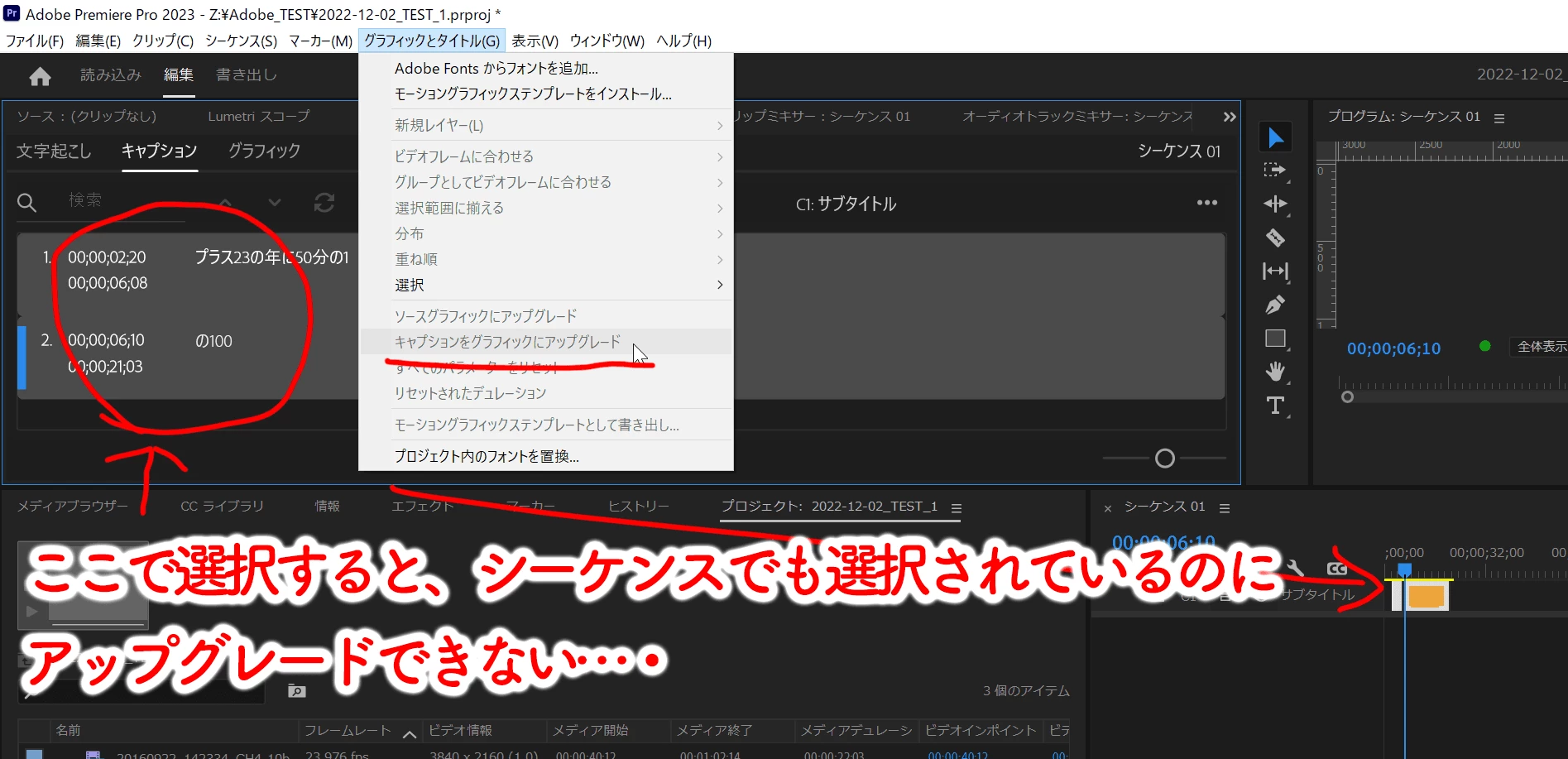Screen dimensions: 1568x759
Task: Switch to the メディアブラウザー tab
Action: click(73, 506)
